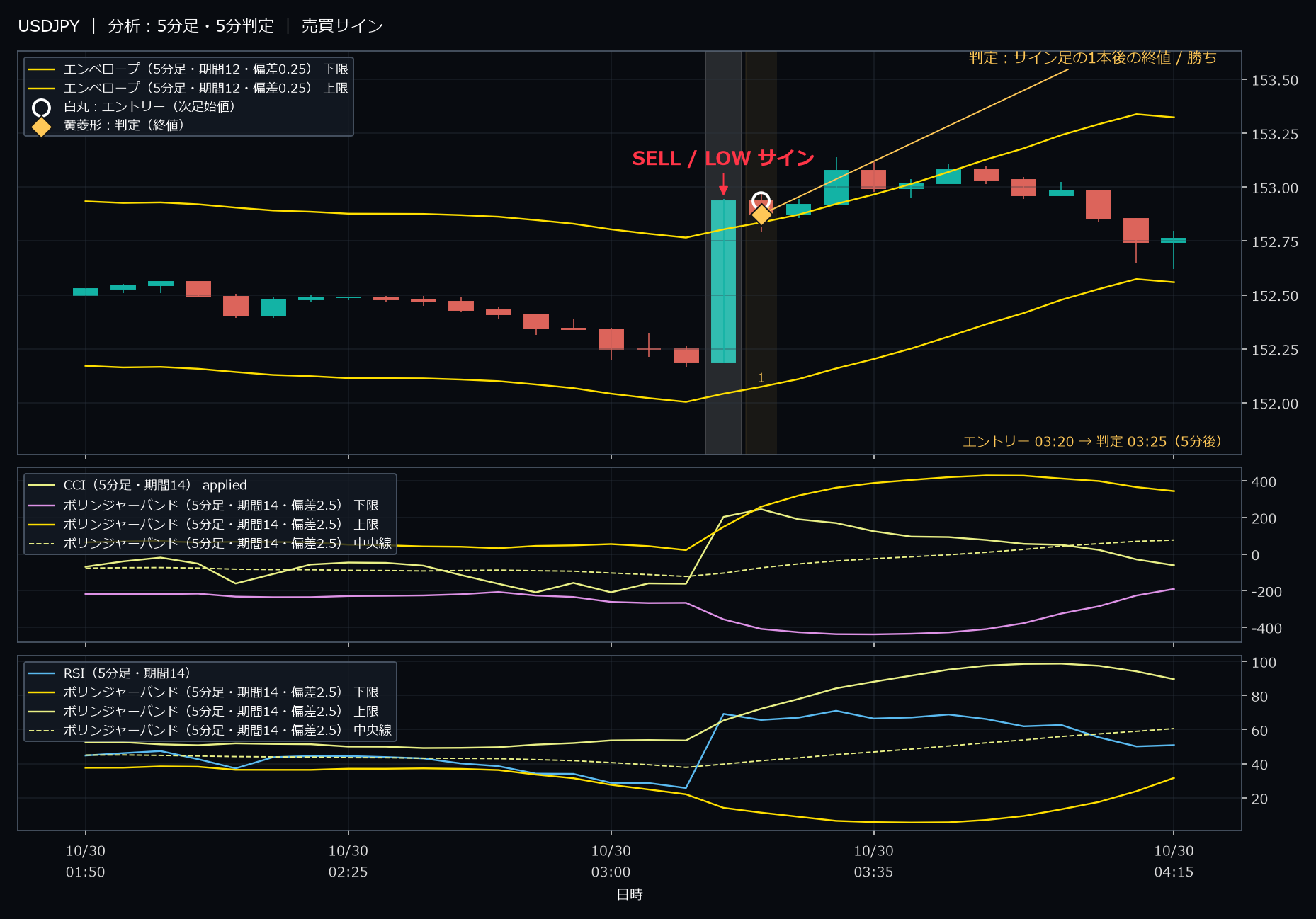Select ボリンジャーバンド 下限 in the RSI legend
Viewport: 1316px width, 919px height.
(203, 692)
